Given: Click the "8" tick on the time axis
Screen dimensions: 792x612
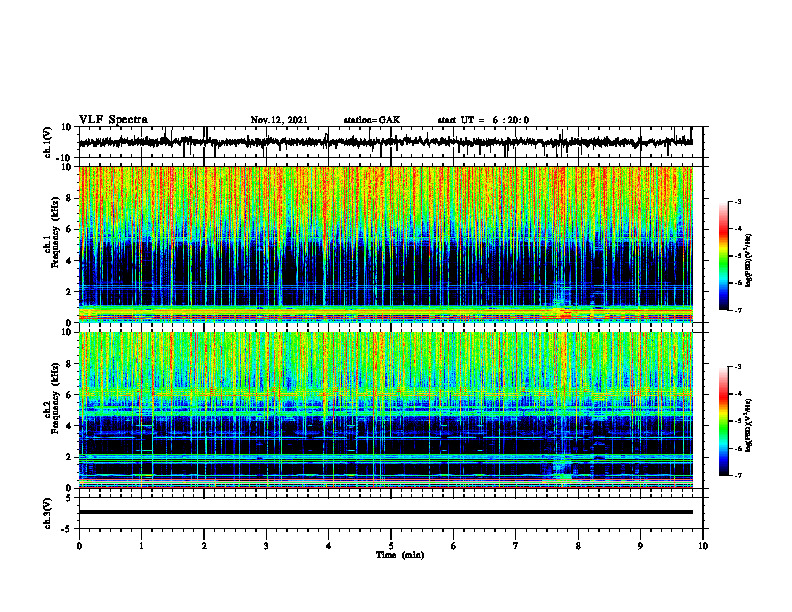Looking at the screenshot, I should point(578,546).
